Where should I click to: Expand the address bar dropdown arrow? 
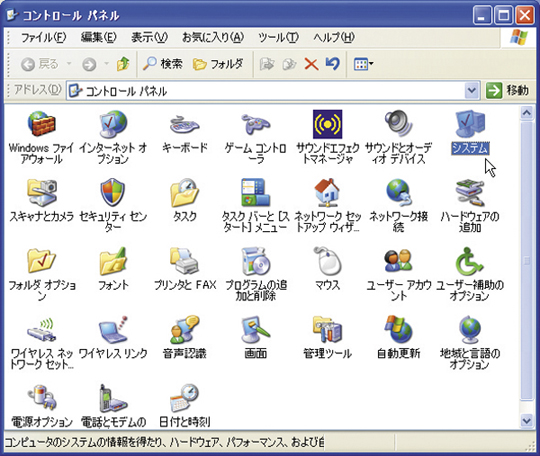pos(471,91)
